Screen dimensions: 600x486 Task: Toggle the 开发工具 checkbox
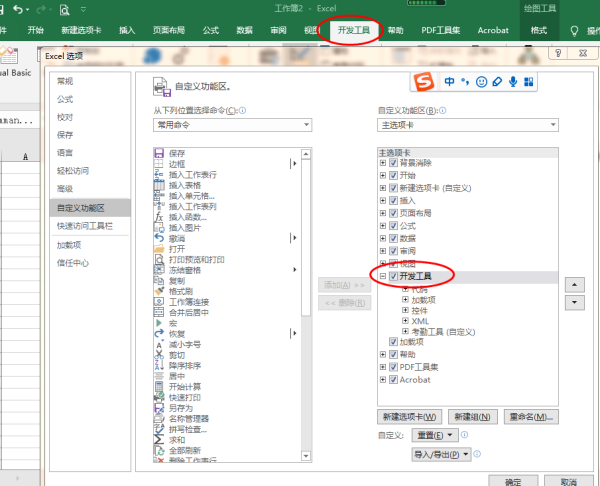coord(393,276)
